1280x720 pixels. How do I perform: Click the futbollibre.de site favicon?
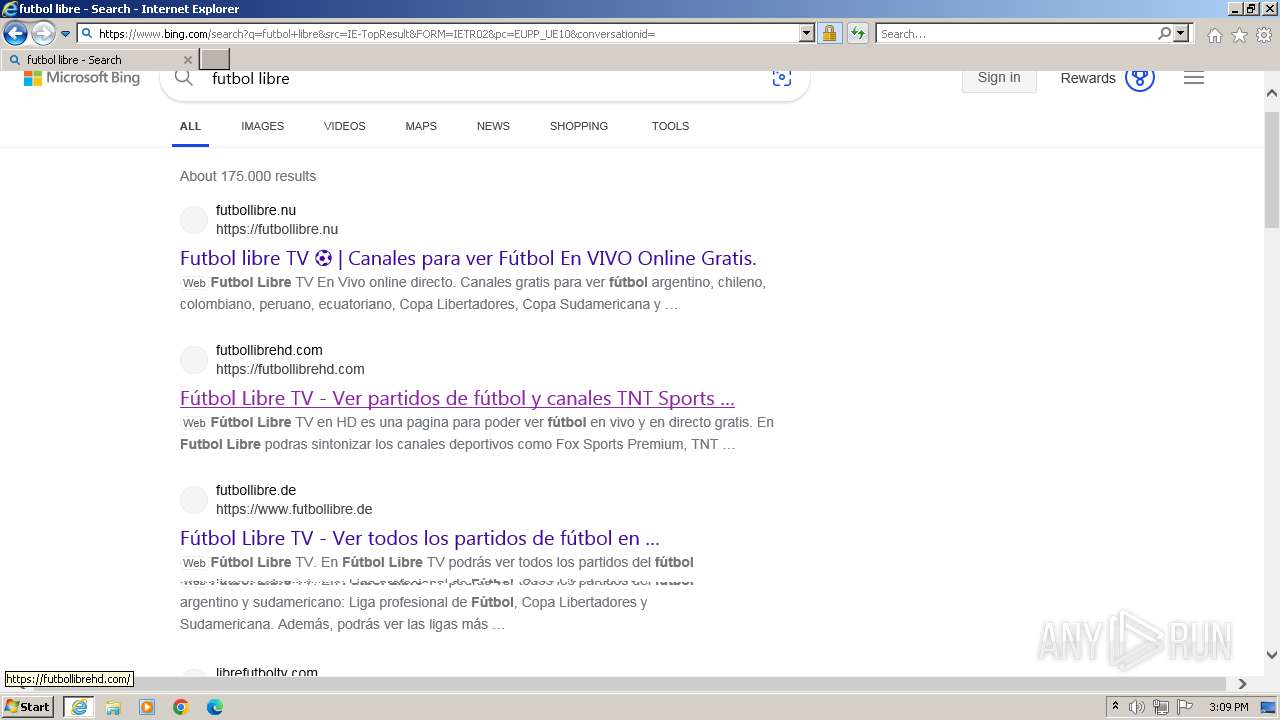coord(194,500)
